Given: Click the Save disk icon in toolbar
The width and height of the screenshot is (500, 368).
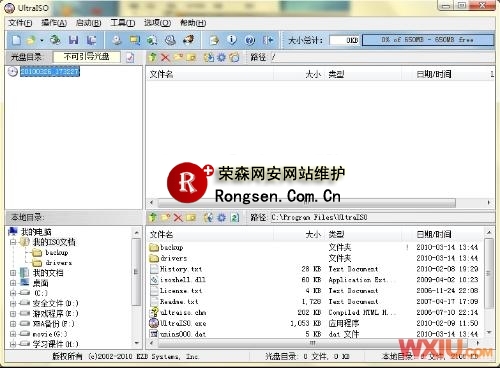Looking at the screenshot, I should point(73,40).
